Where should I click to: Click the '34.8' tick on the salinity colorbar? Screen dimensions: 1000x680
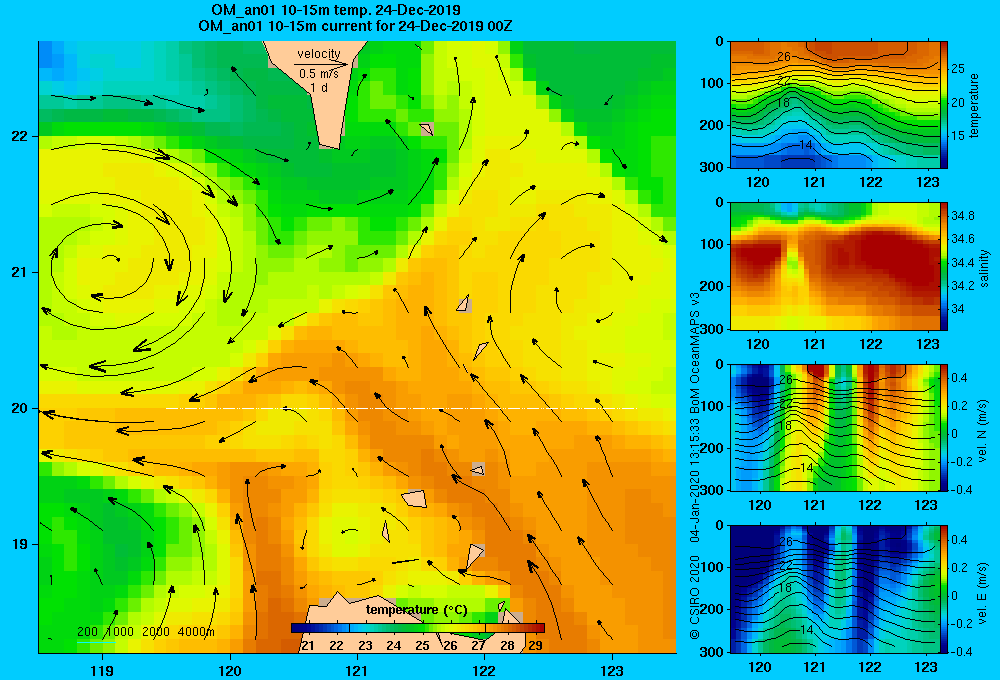(962, 216)
